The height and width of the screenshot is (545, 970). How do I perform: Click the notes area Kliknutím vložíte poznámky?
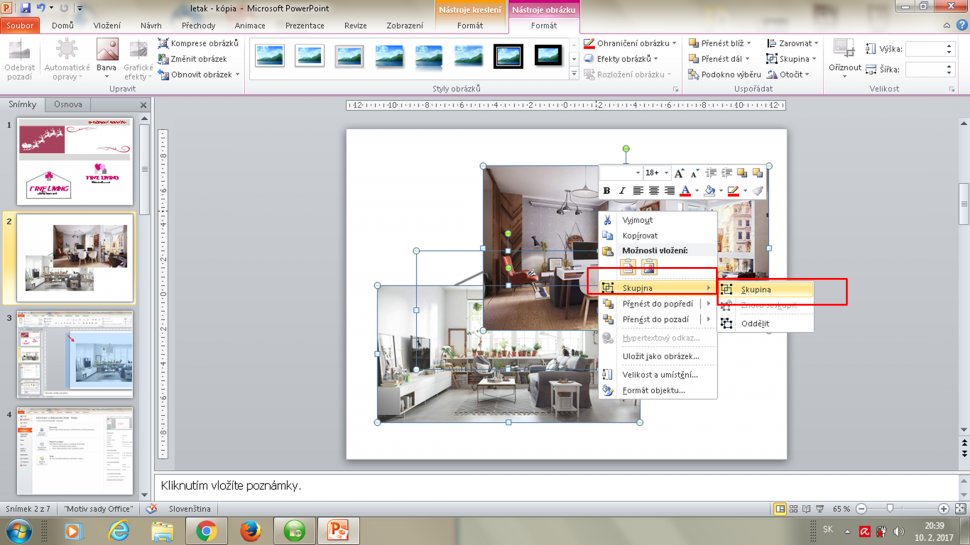tap(231, 486)
